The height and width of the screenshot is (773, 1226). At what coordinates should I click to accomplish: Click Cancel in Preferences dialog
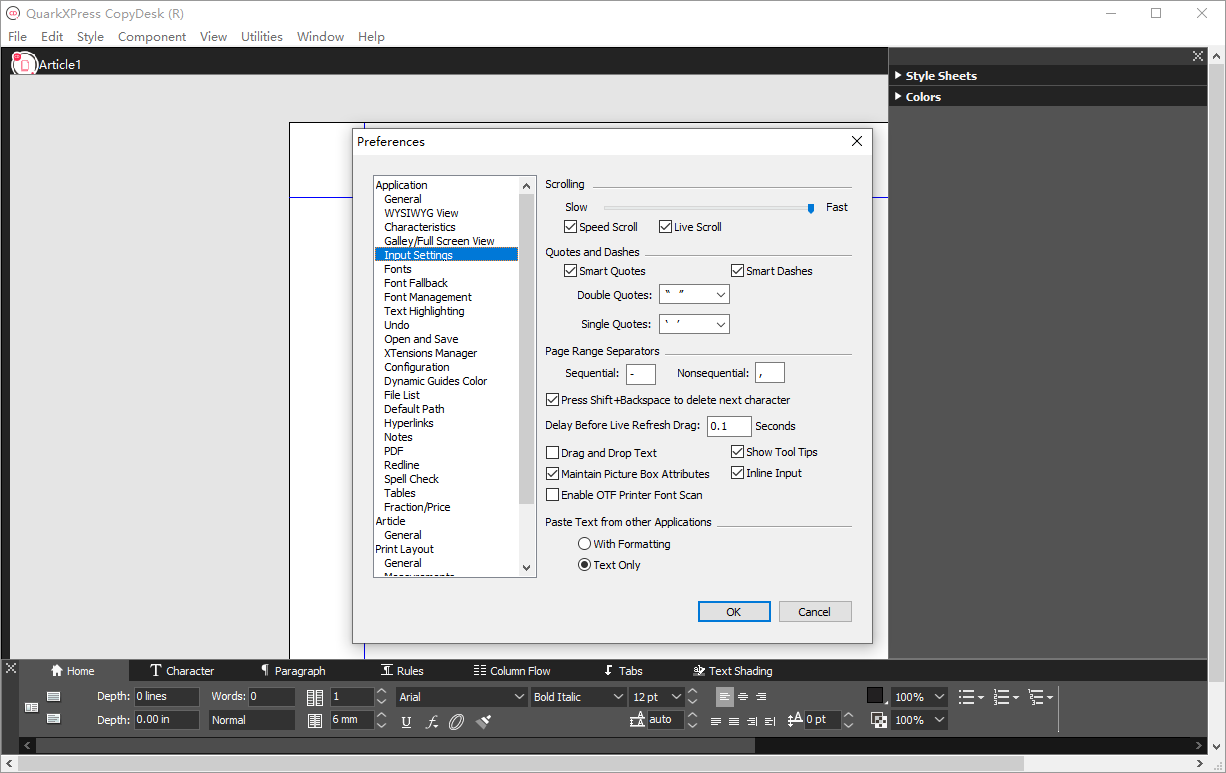814,612
